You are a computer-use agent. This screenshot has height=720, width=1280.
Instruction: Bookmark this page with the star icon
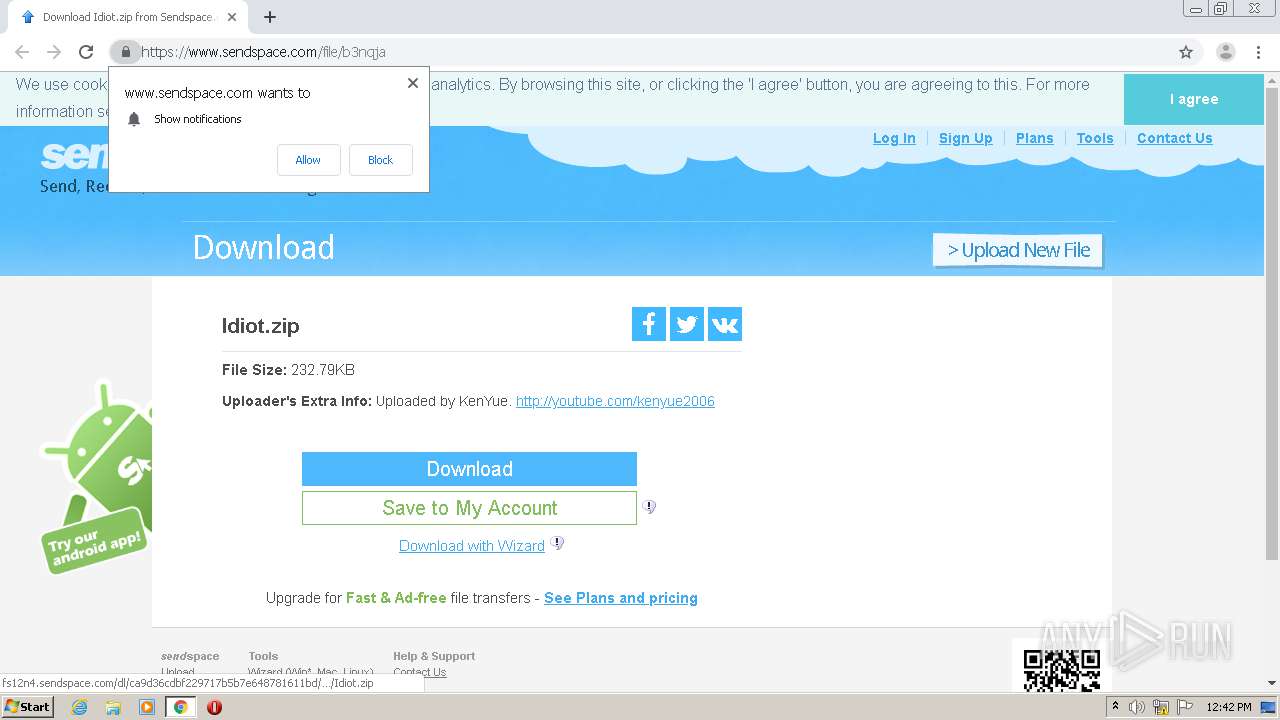pos(1186,52)
